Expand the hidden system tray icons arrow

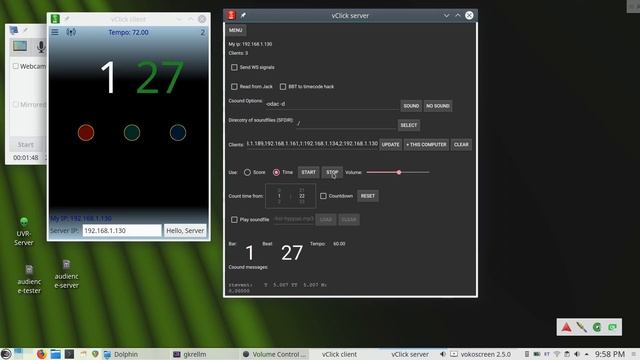click(587, 354)
